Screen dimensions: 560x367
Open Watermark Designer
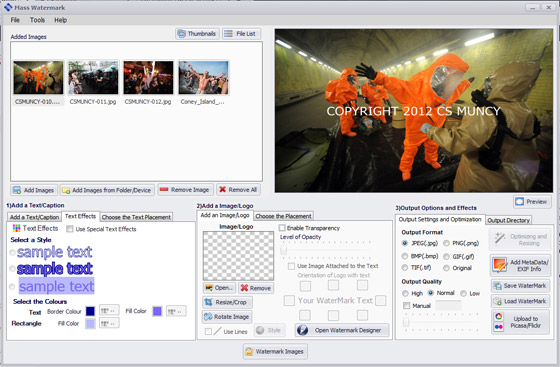pos(341,330)
